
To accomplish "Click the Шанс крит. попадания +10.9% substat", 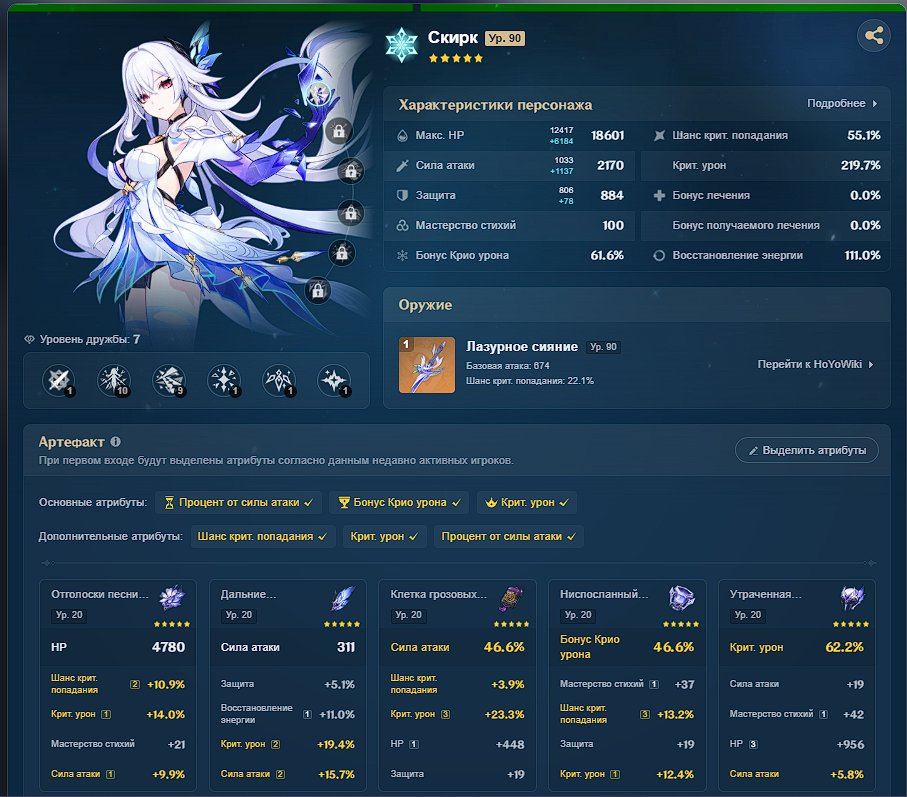I will point(118,684).
